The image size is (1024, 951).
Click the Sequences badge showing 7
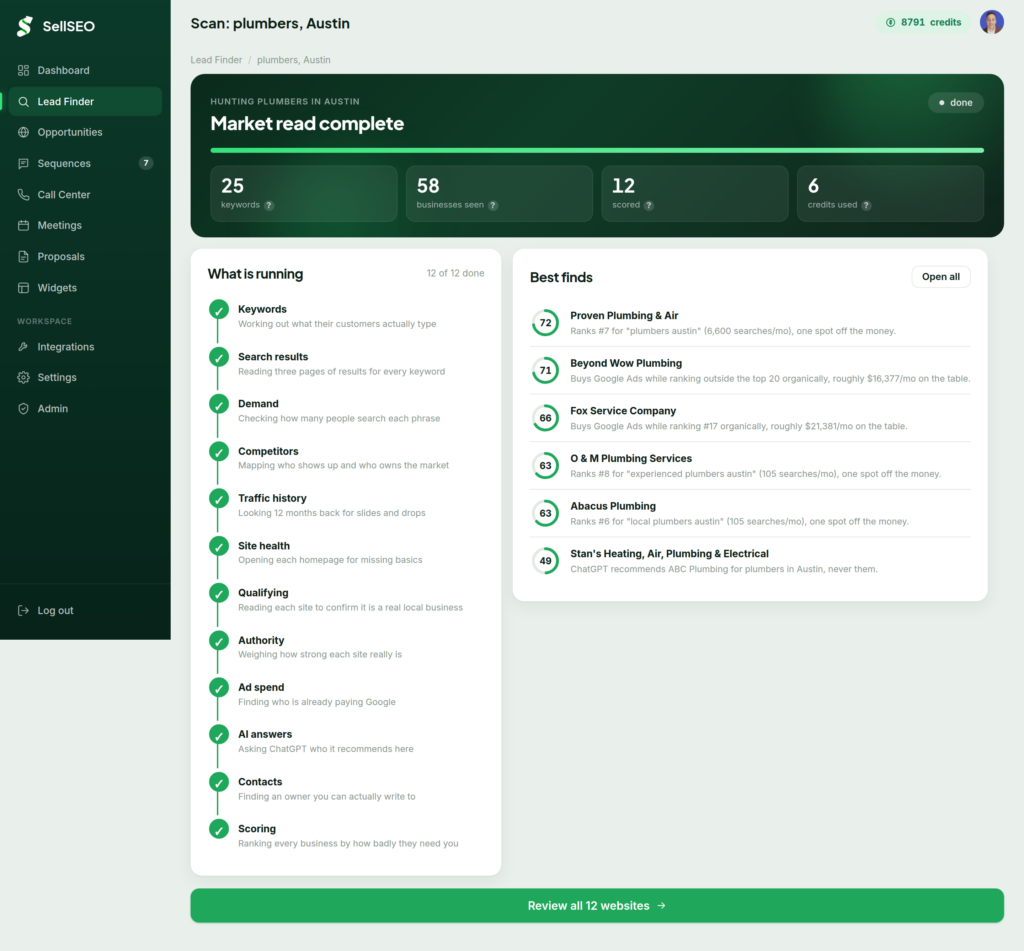point(146,163)
